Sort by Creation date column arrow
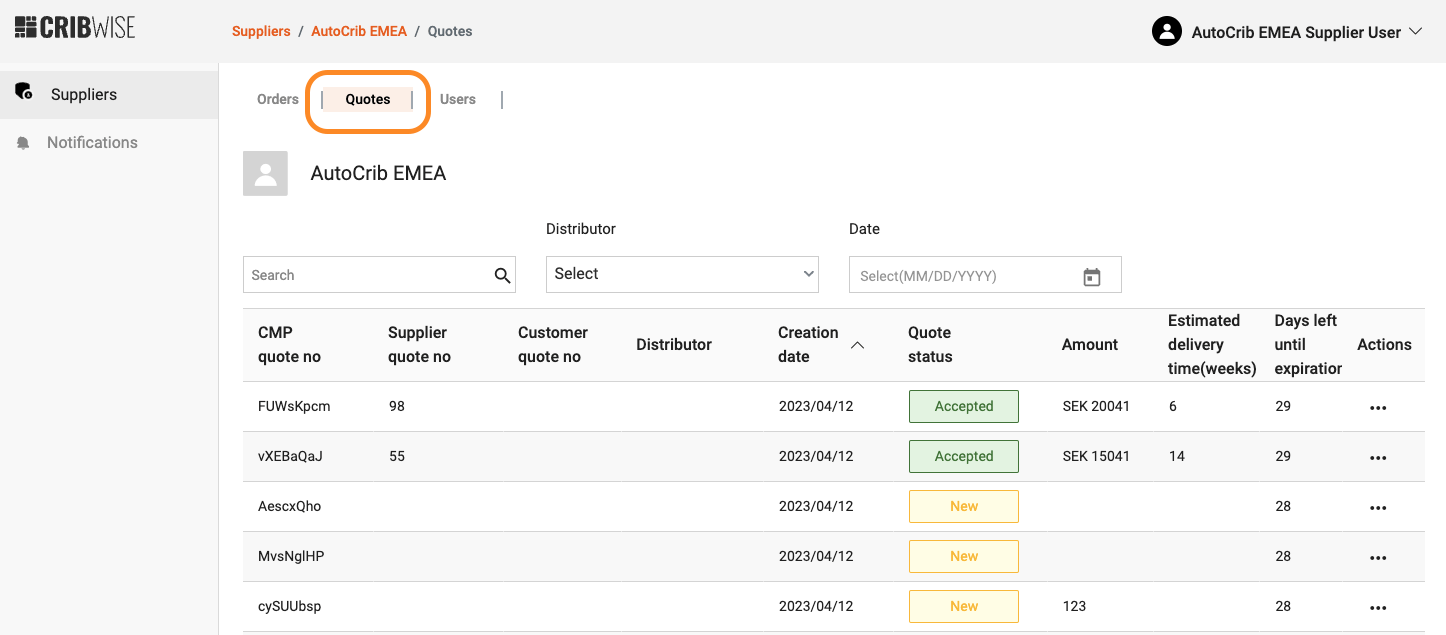This screenshot has width=1446, height=635. tap(857, 345)
